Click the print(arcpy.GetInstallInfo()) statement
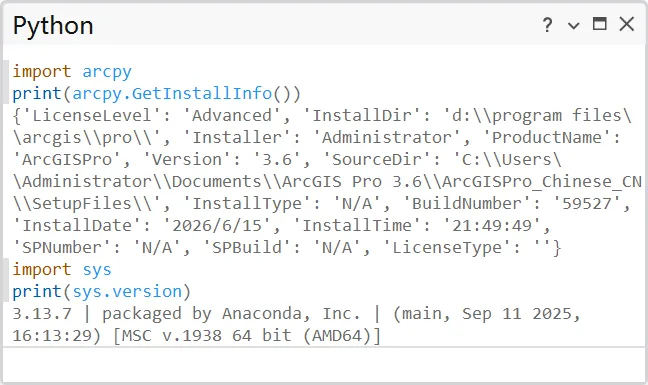Image resolution: width=648 pixels, height=385 pixels. click(157, 93)
